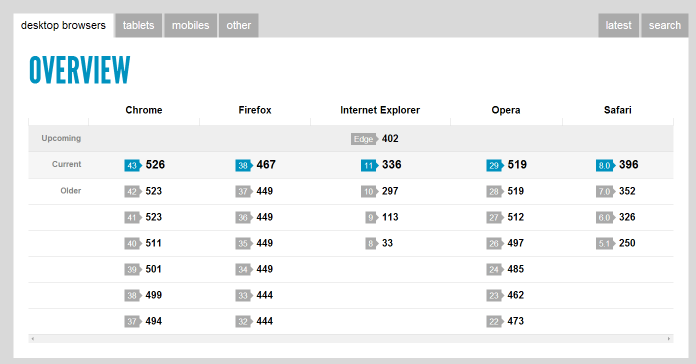Click the Chrome 41 version badge

133,218
